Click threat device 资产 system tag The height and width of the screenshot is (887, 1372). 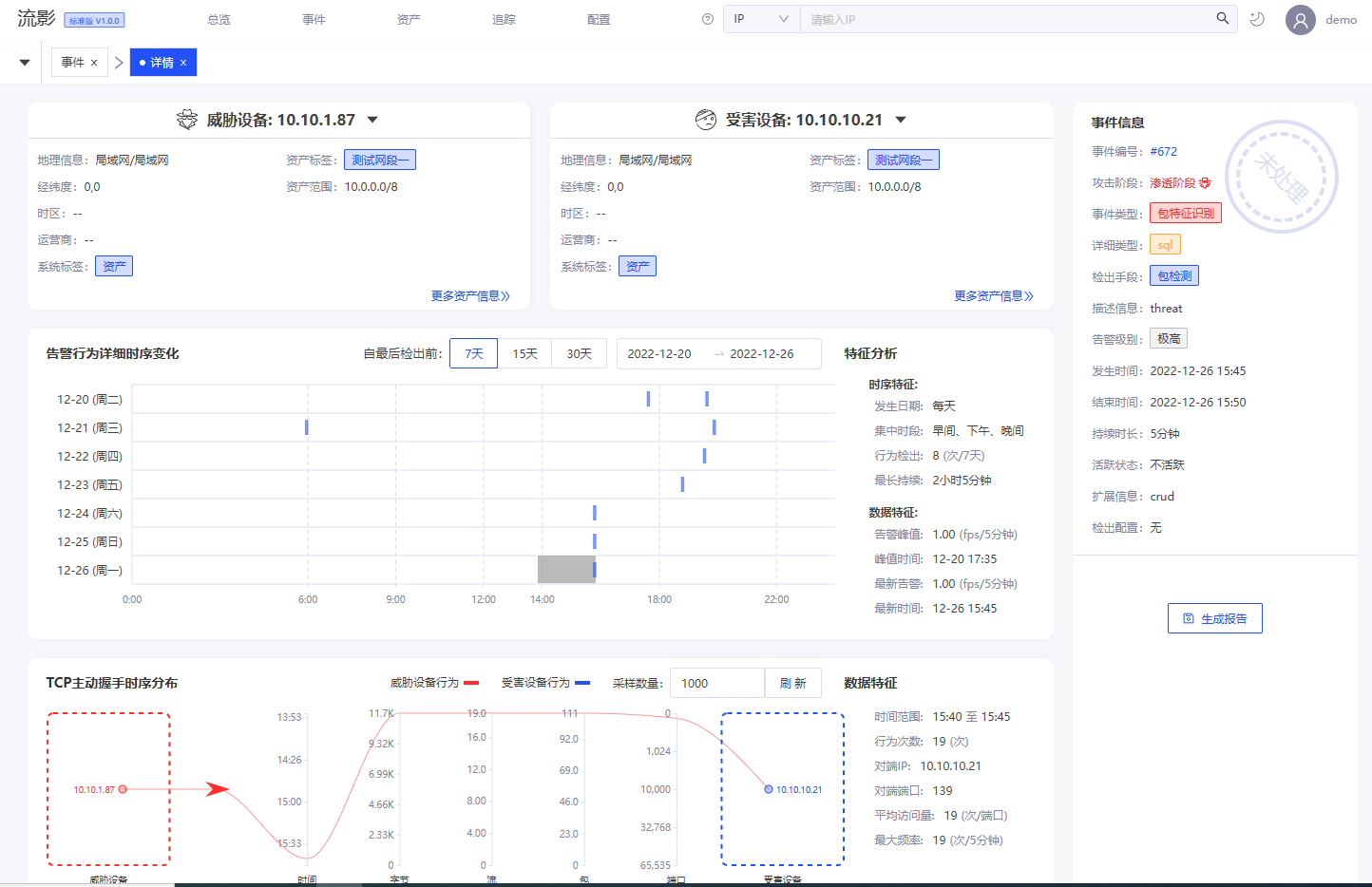pyautogui.click(x=114, y=266)
